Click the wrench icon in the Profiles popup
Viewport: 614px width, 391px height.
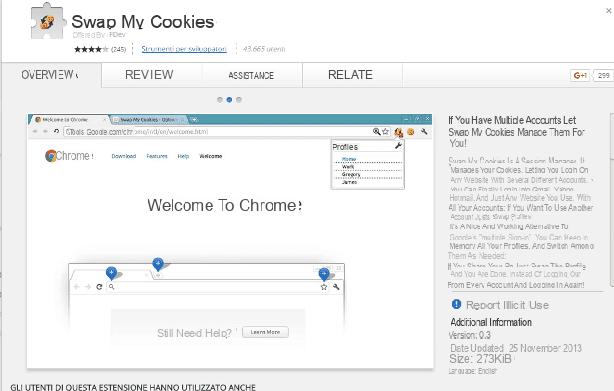(398, 146)
